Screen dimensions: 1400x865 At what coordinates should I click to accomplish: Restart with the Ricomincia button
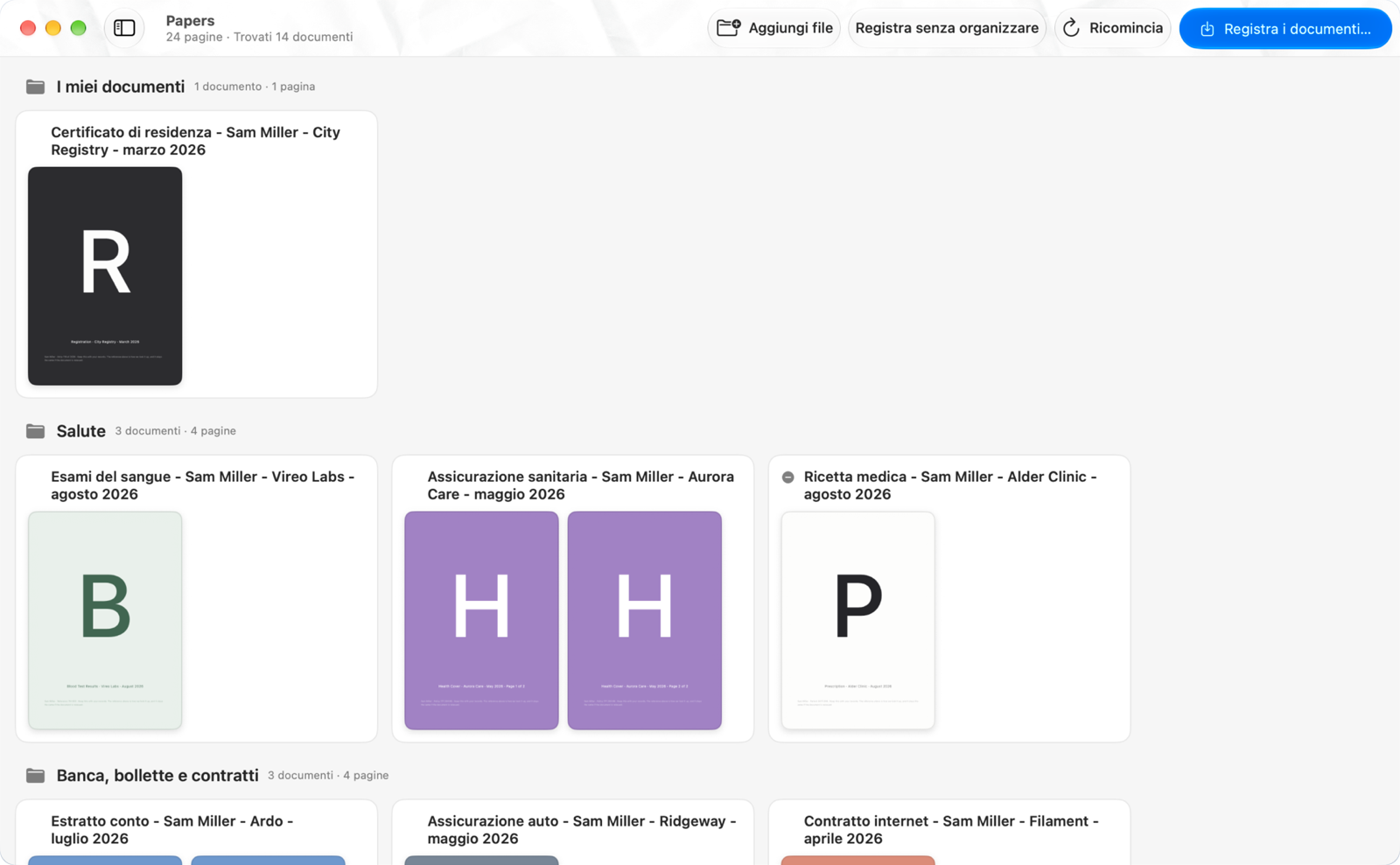point(1113,28)
